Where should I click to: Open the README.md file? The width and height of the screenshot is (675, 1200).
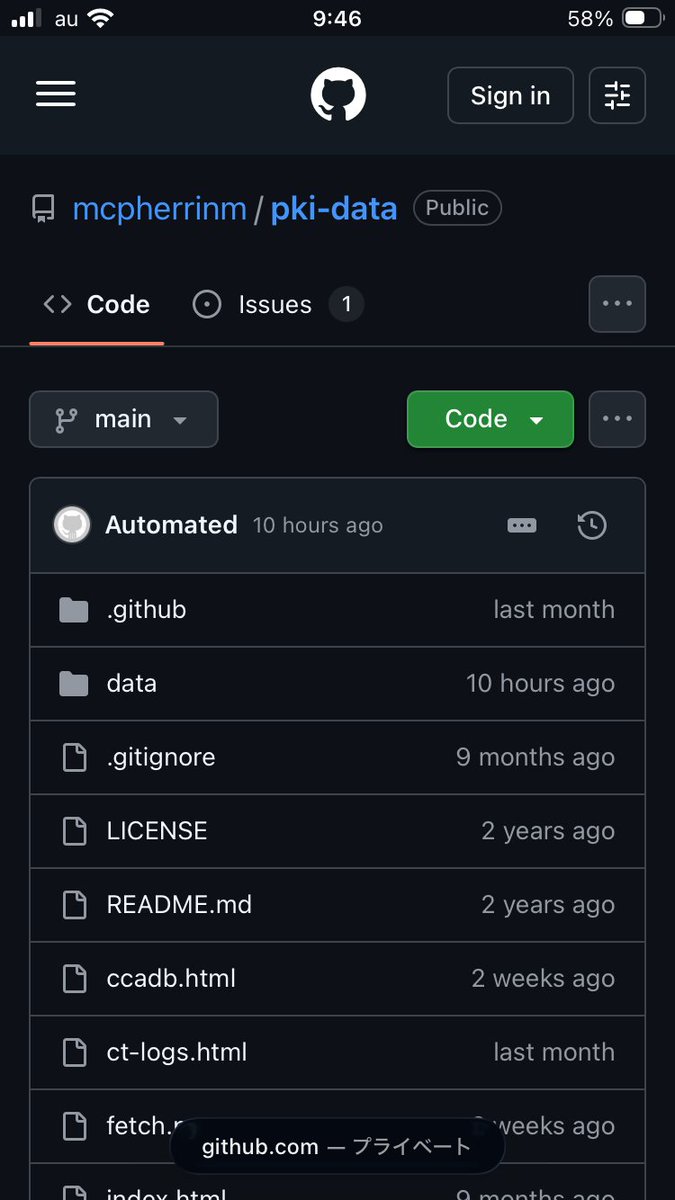[179, 905]
